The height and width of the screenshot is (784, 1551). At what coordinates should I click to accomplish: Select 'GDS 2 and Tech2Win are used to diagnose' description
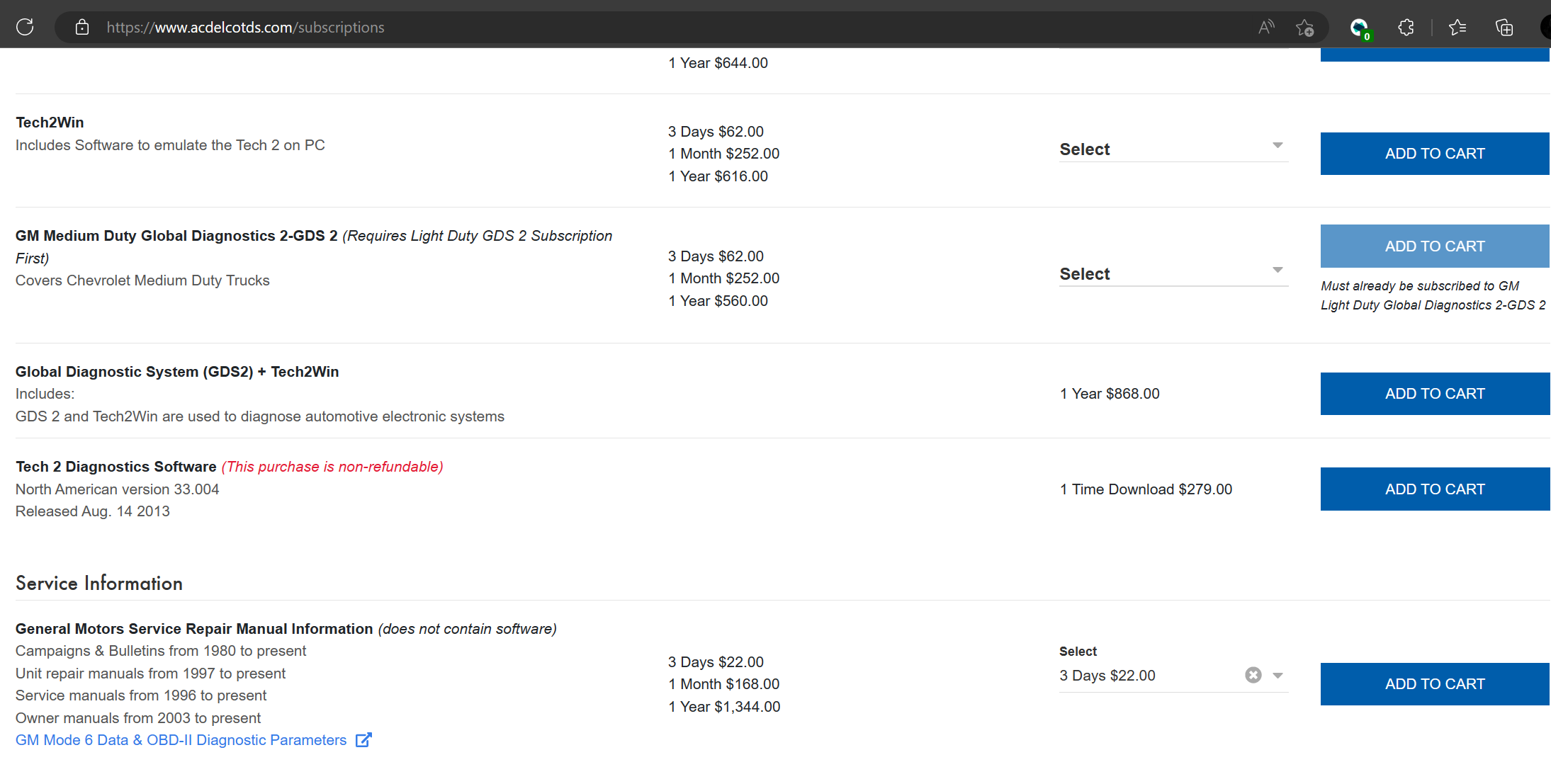coord(260,416)
